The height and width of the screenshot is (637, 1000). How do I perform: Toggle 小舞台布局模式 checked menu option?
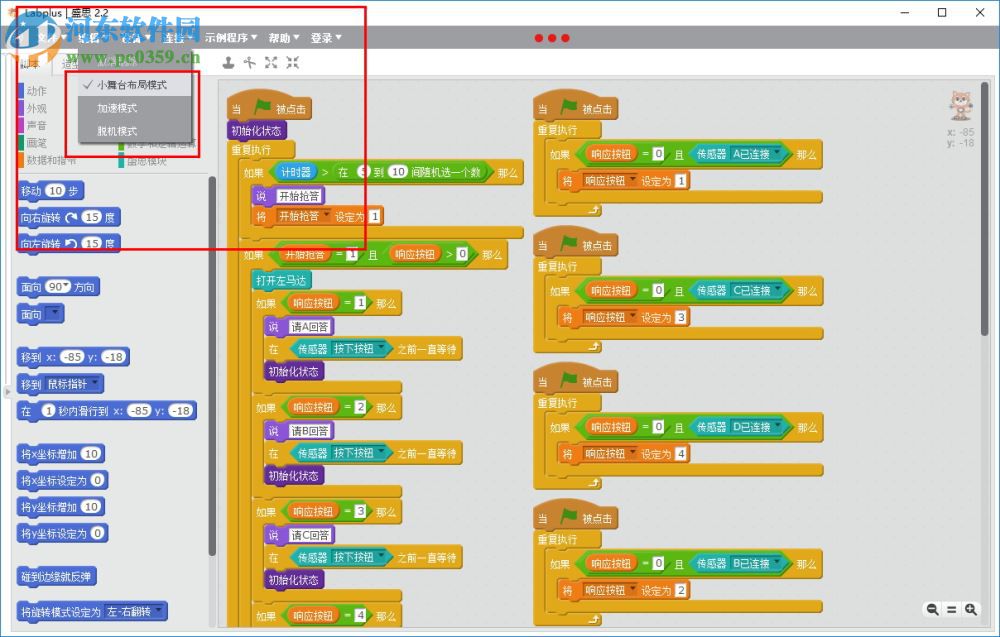pyautogui.click(x=135, y=85)
